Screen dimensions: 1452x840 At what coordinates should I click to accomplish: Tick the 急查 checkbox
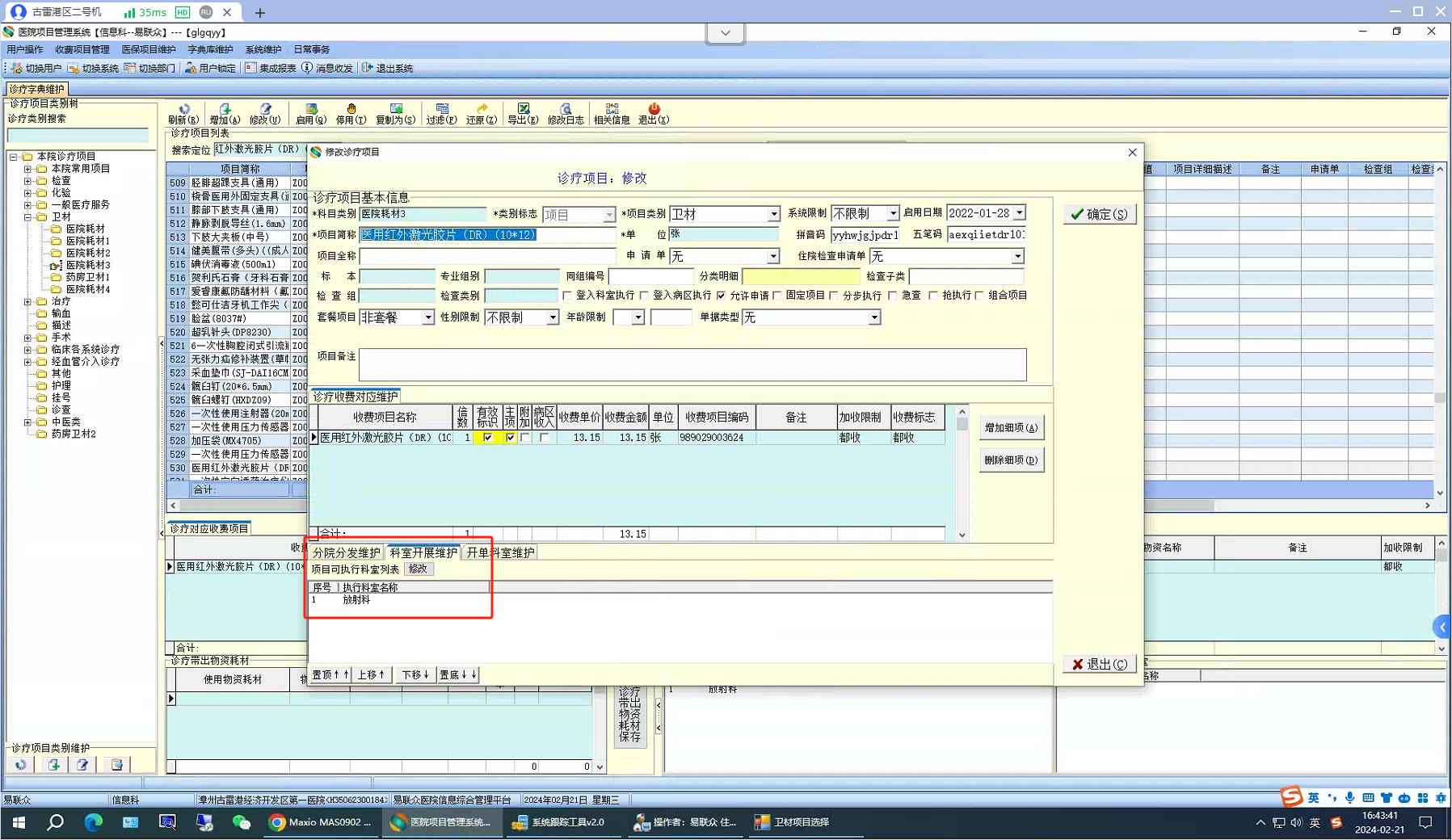[x=893, y=296]
